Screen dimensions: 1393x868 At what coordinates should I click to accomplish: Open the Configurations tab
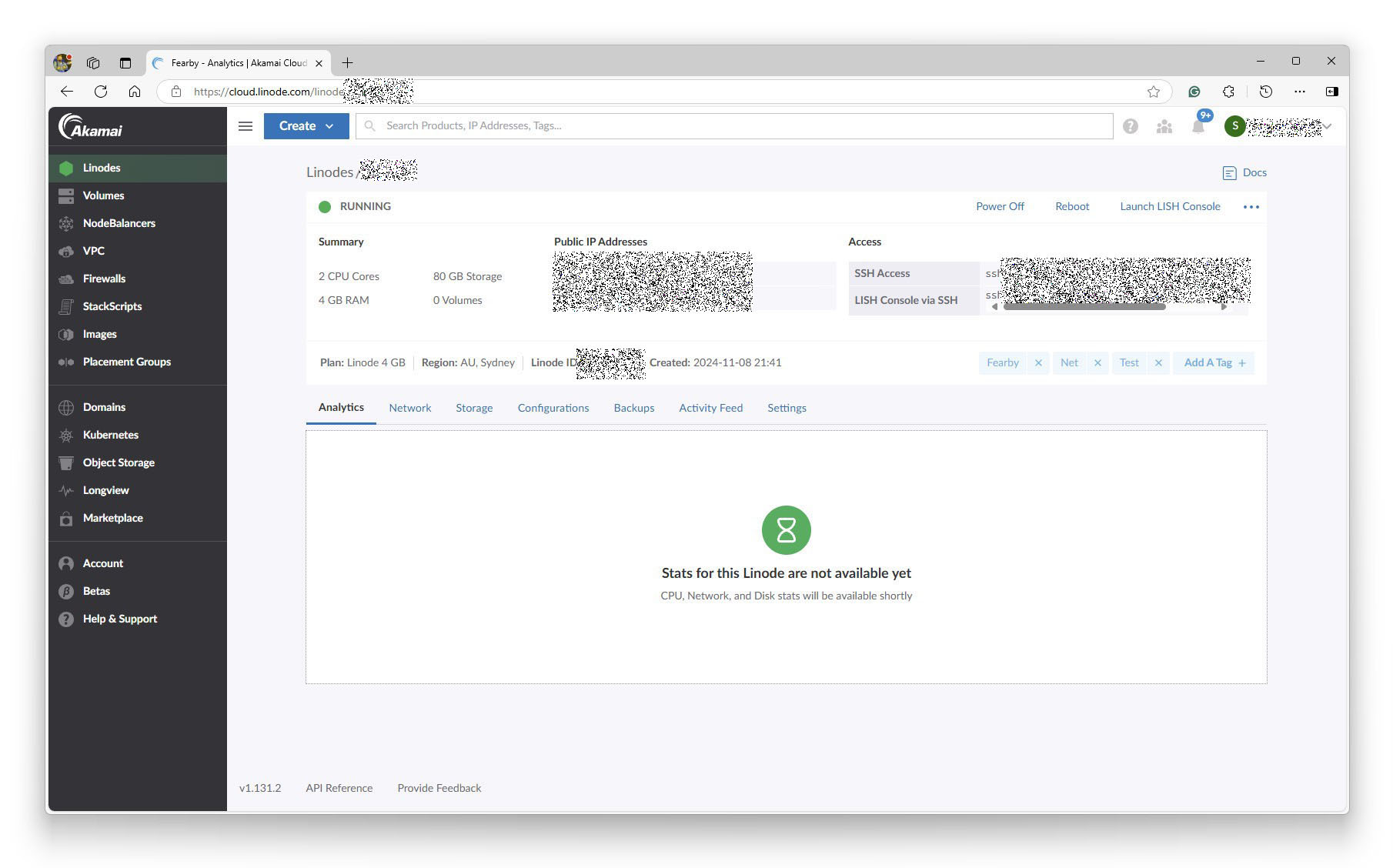(553, 408)
